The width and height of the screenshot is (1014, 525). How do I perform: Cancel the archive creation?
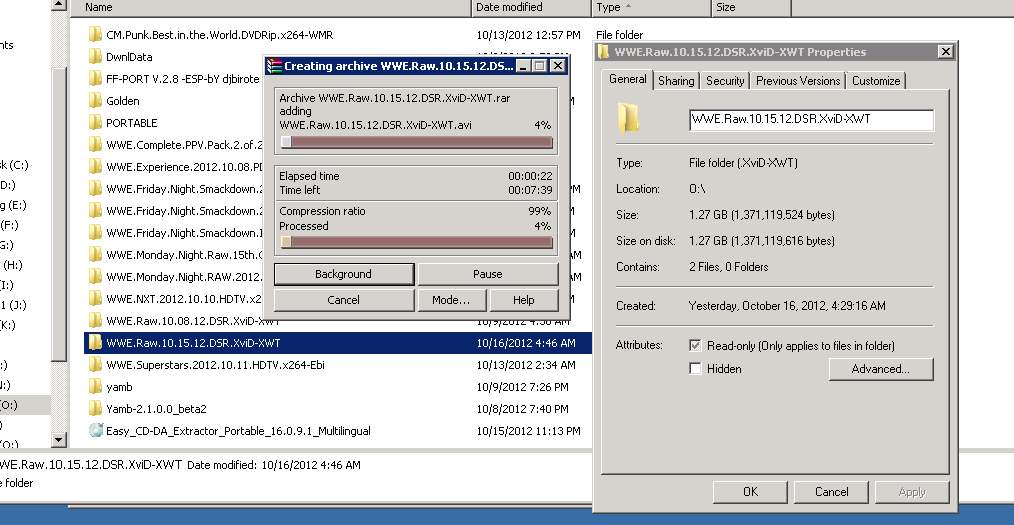(343, 300)
